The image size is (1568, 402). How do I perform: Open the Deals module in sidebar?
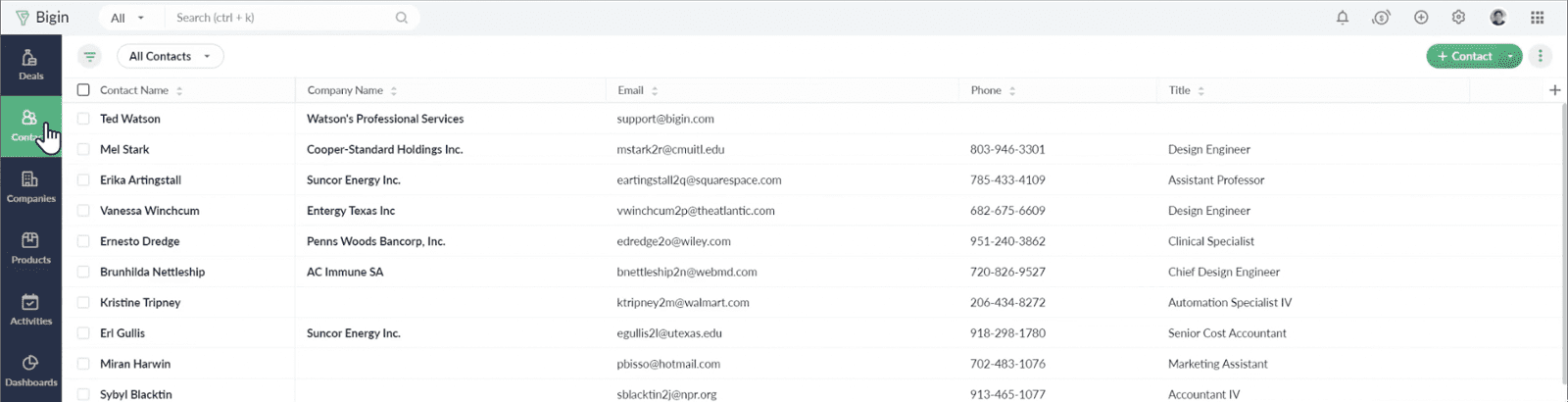pos(30,65)
